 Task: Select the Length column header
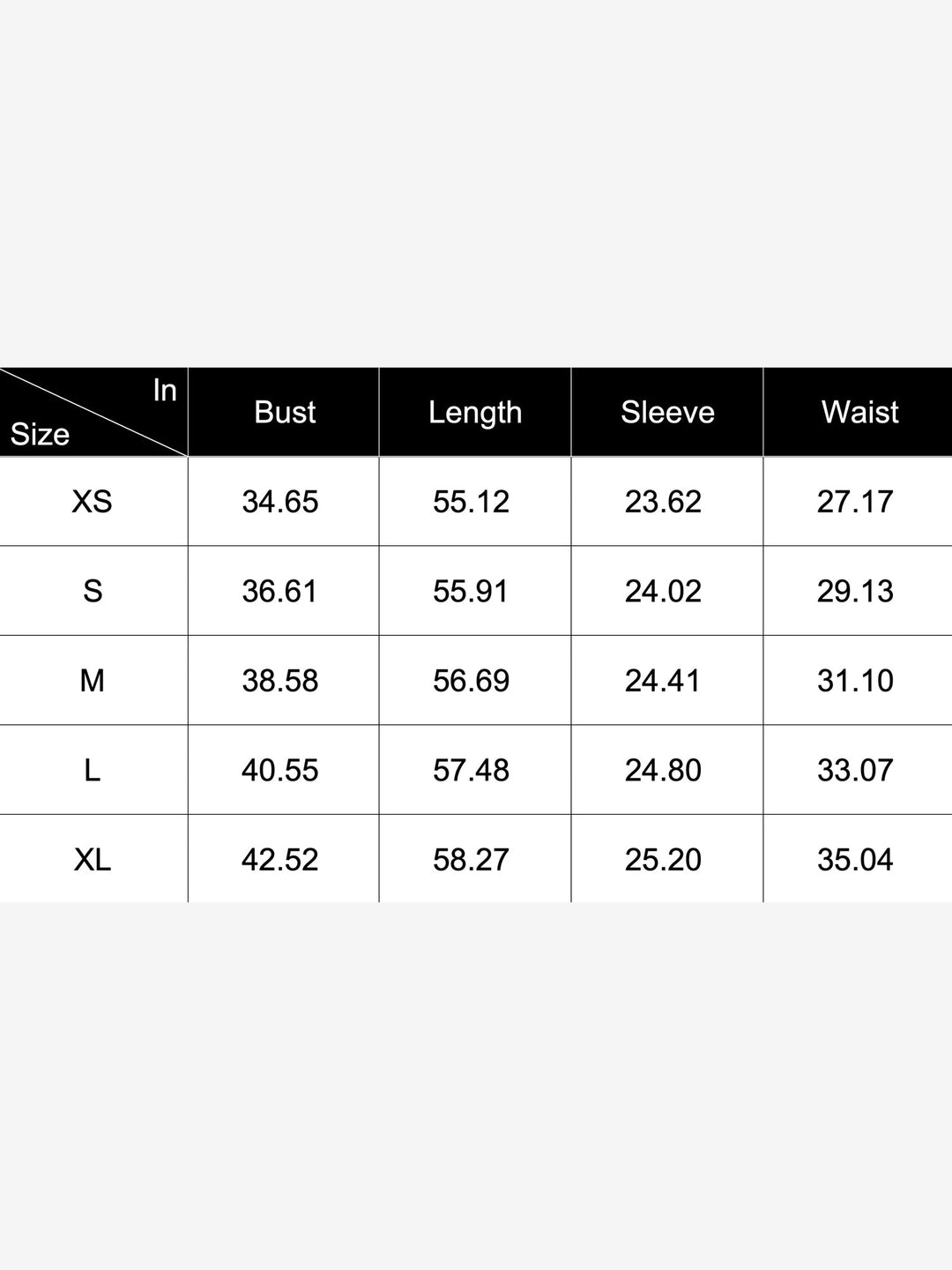475,412
